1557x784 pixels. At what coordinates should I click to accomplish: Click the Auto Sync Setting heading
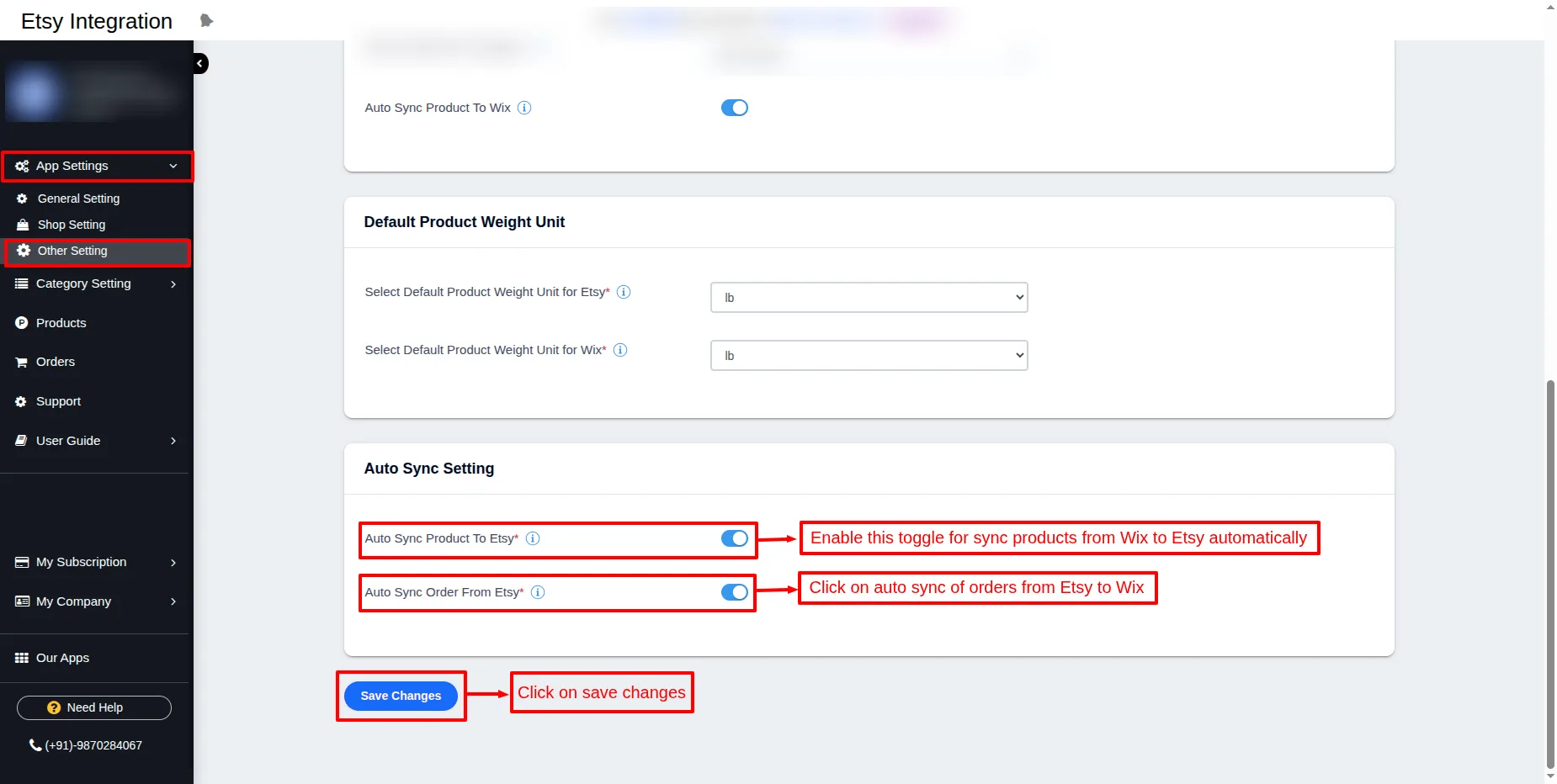(x=429, y=469)
